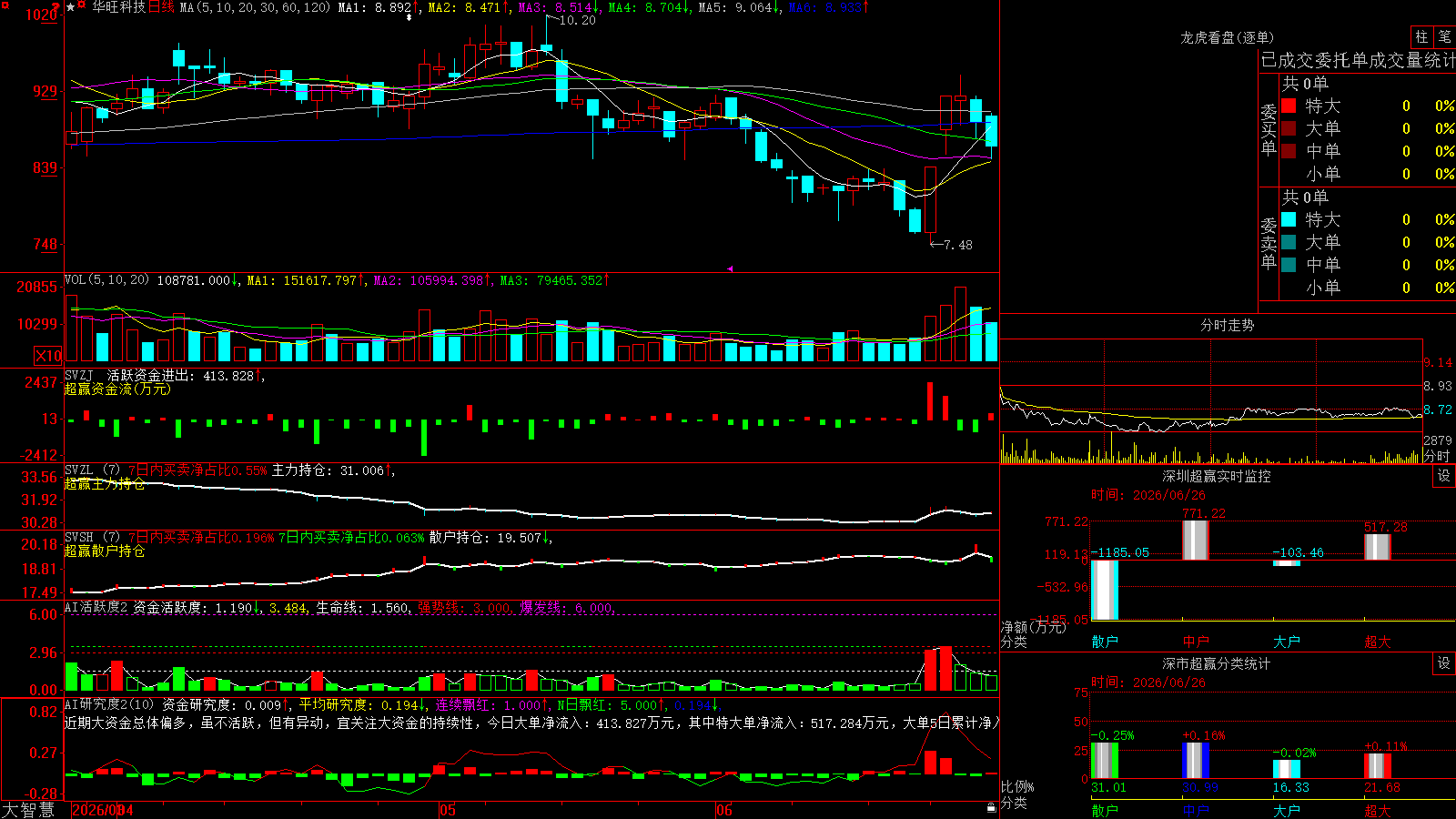Click the 大智慧 logo label
1456x819 pixels.
(x=28, y=810)
